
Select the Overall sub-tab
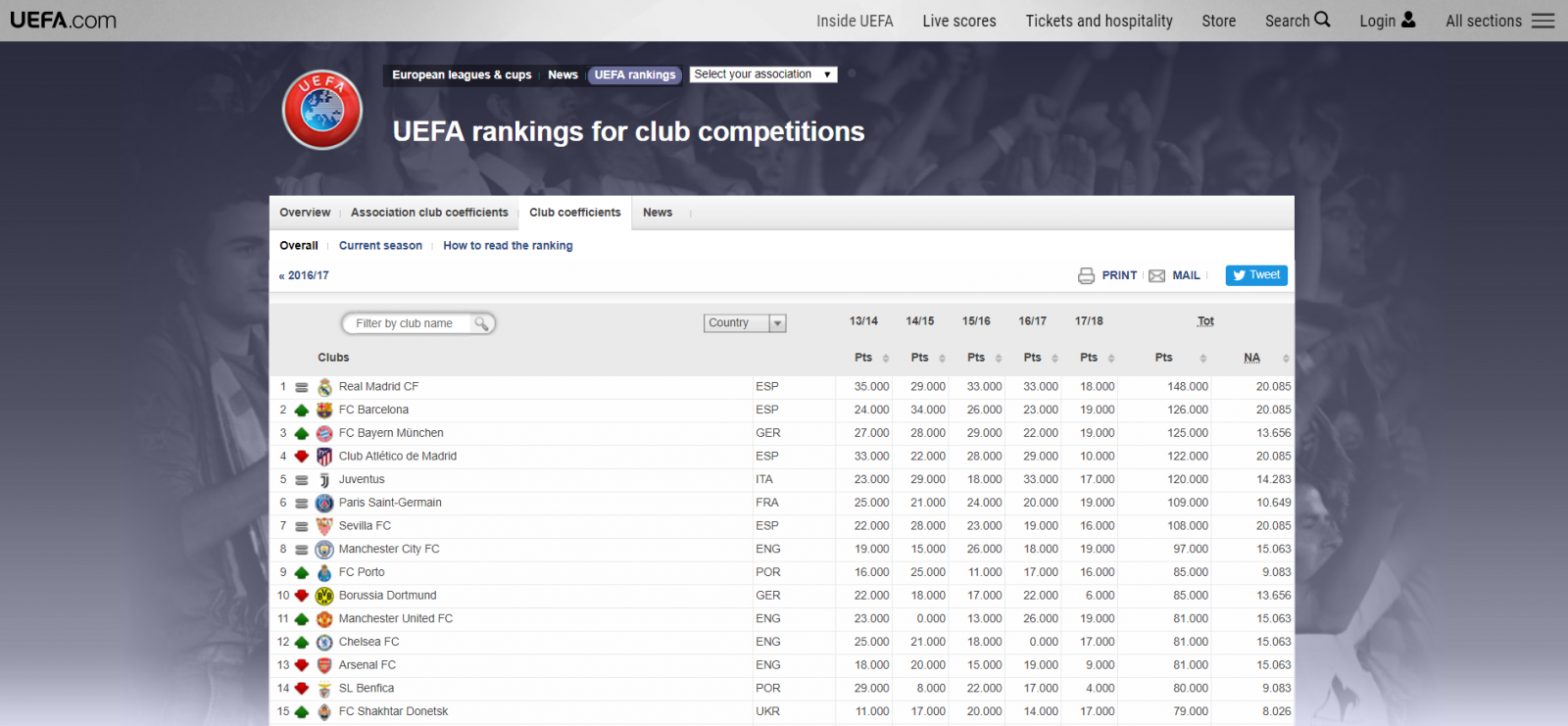(299, 246)
